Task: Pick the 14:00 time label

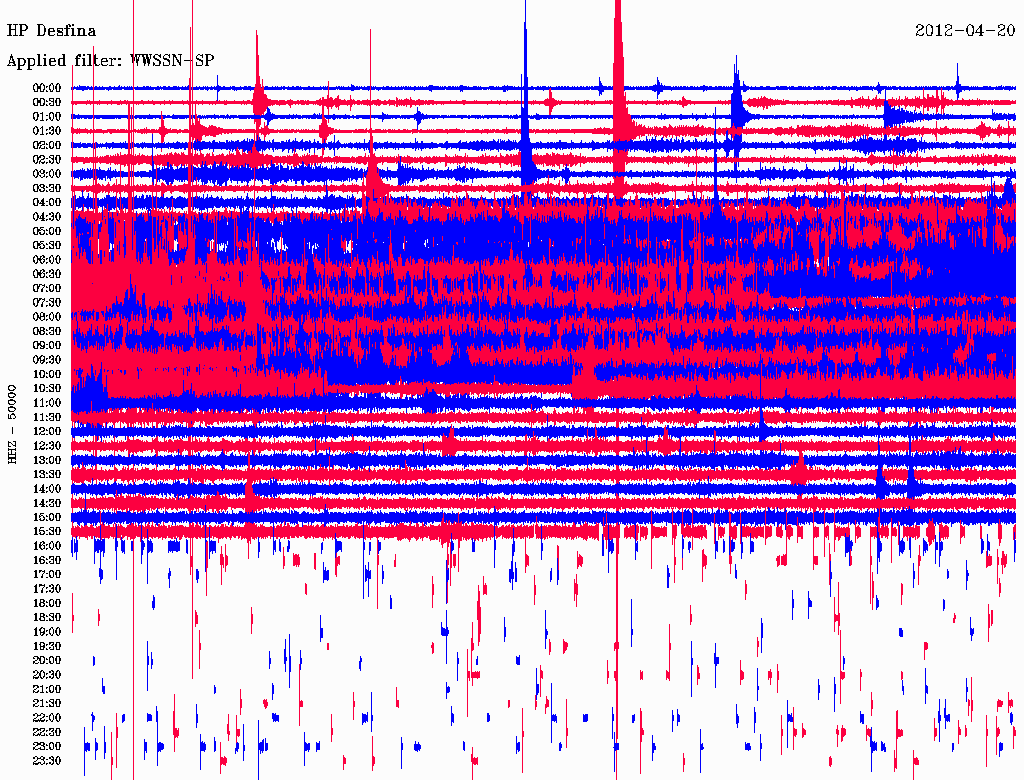Action: (47, 489)
